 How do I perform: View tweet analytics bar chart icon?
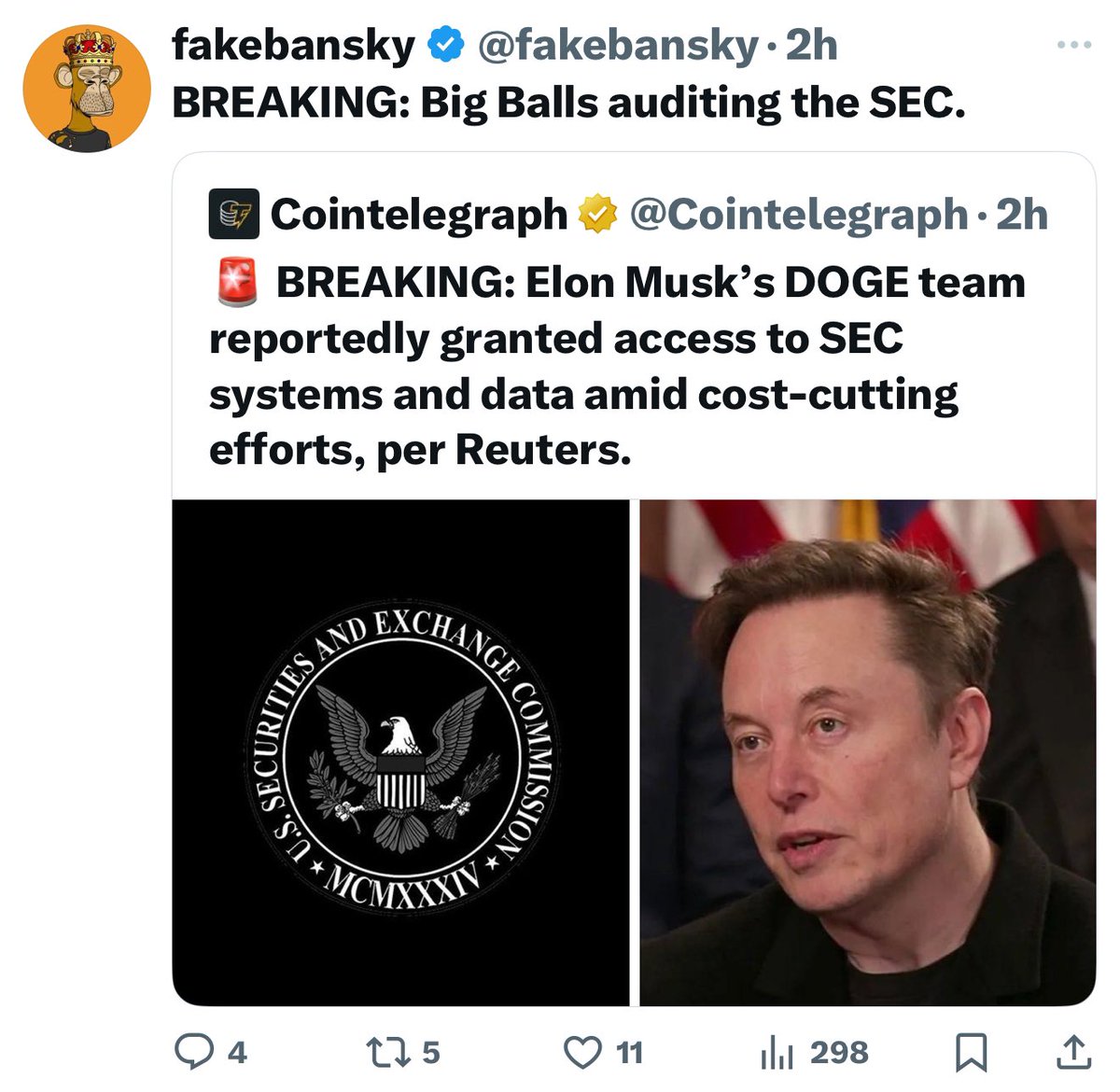(777, 1053)
